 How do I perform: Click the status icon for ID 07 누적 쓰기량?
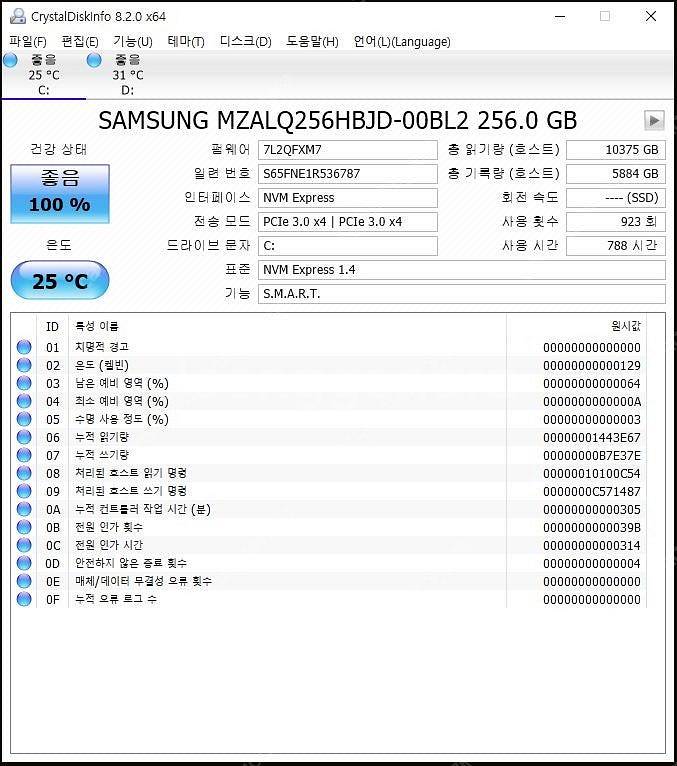pos(24,455)
